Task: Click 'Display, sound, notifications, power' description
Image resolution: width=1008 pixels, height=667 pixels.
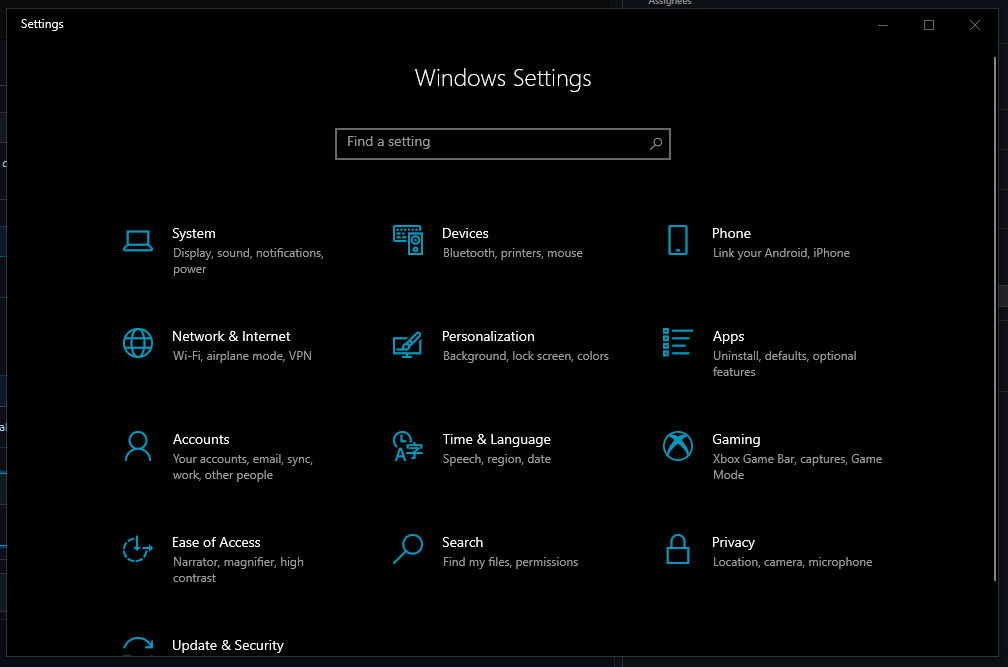Action: pyautogui.click(x=248, y=261)
